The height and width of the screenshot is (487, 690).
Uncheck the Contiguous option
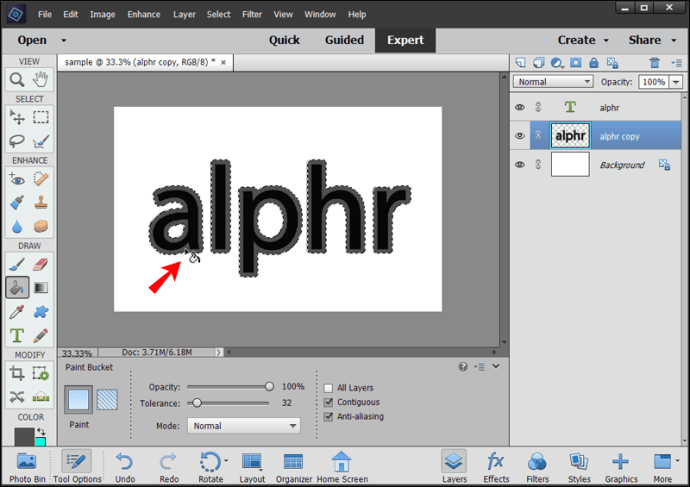pyautogui.click(x=328, y=402)
